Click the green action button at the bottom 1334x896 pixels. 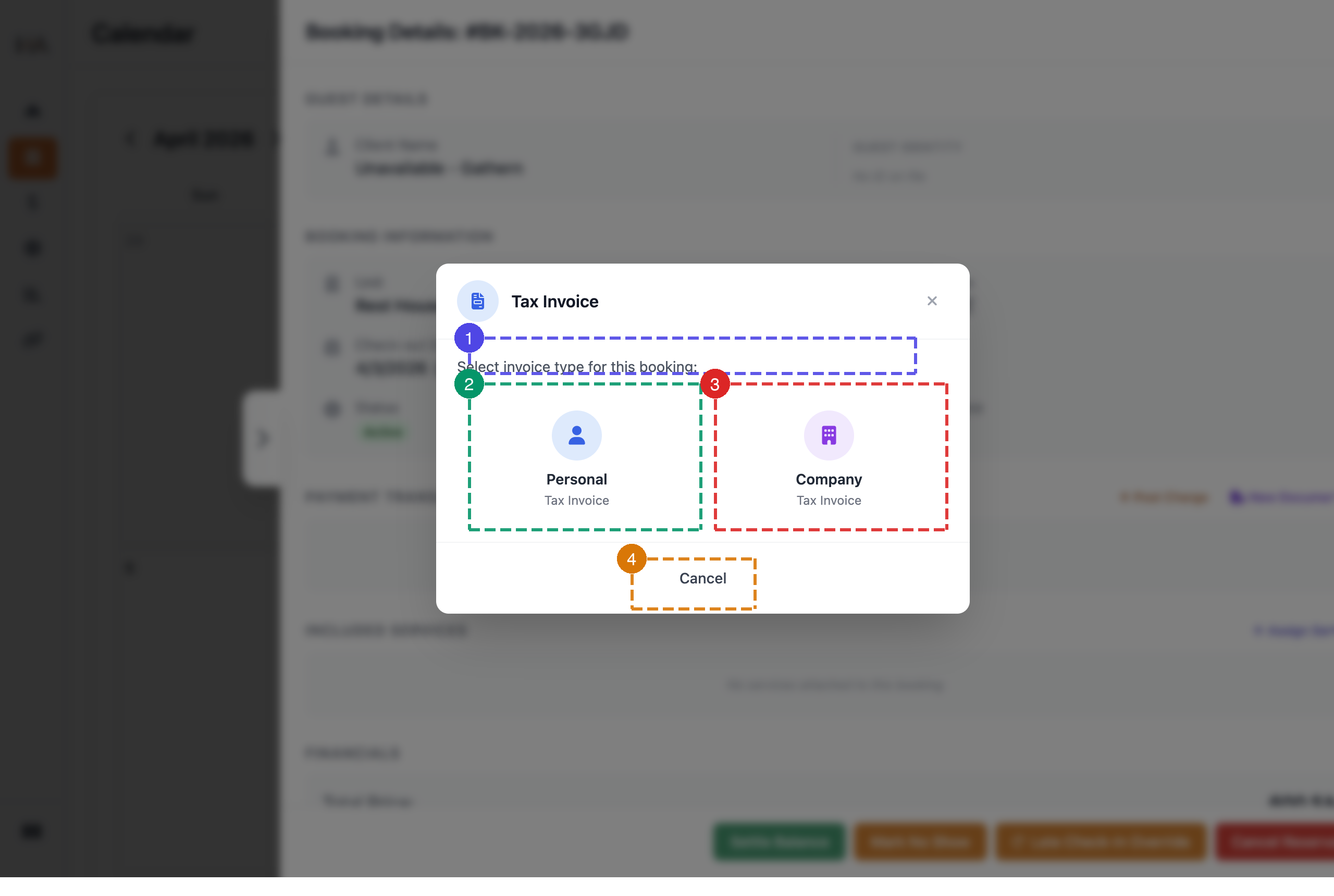779,842
